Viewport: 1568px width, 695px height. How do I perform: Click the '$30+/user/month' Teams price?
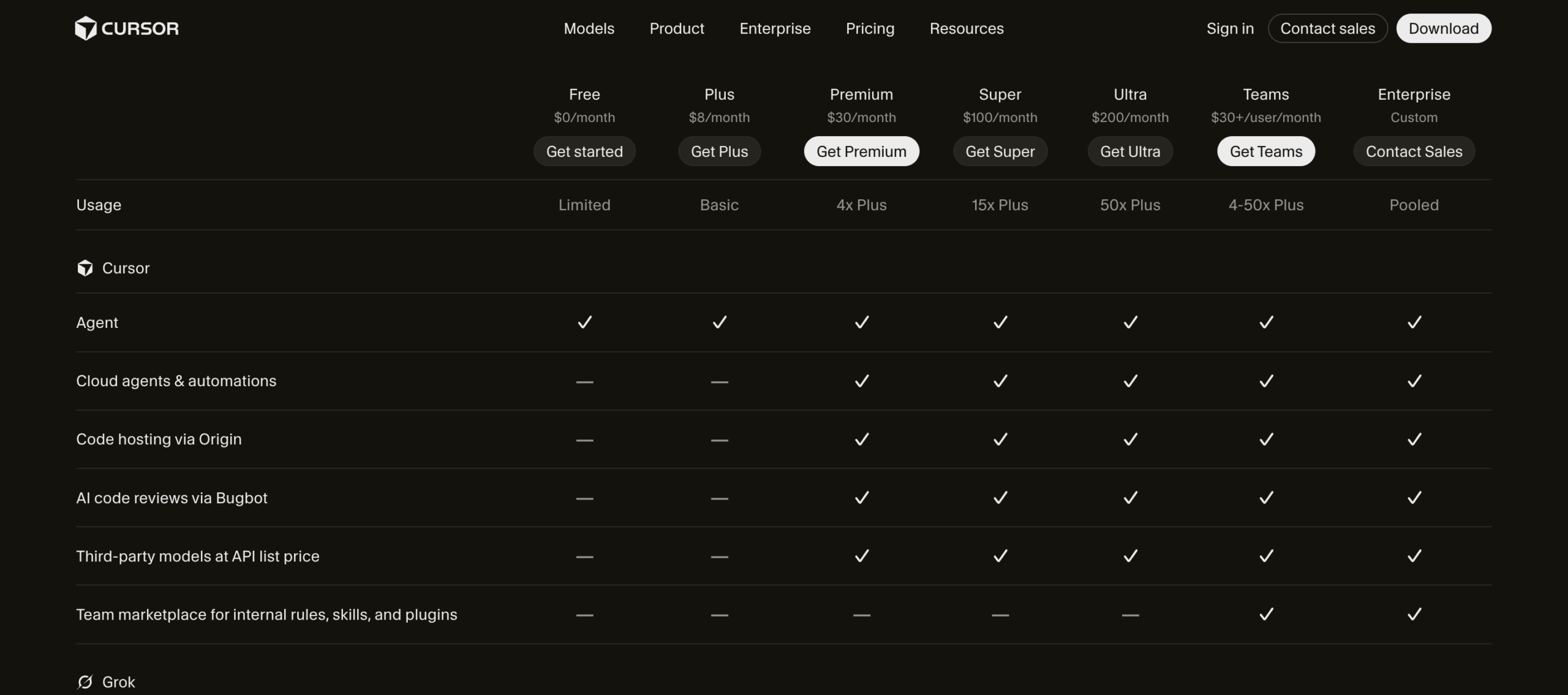point(1266,117)
